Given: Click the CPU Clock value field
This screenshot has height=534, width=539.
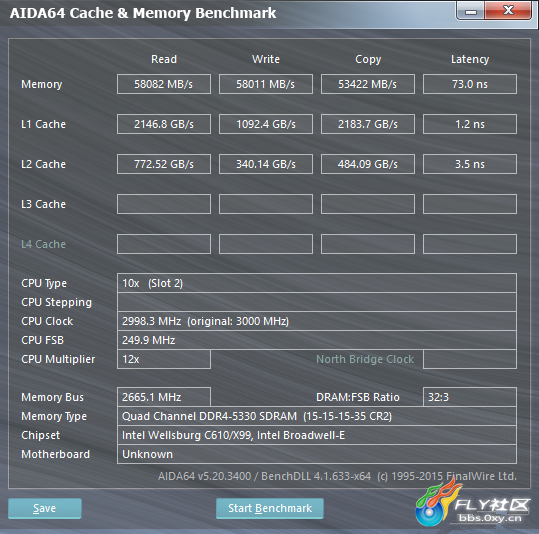Looking at the screenshot, I should coord(317,321).
